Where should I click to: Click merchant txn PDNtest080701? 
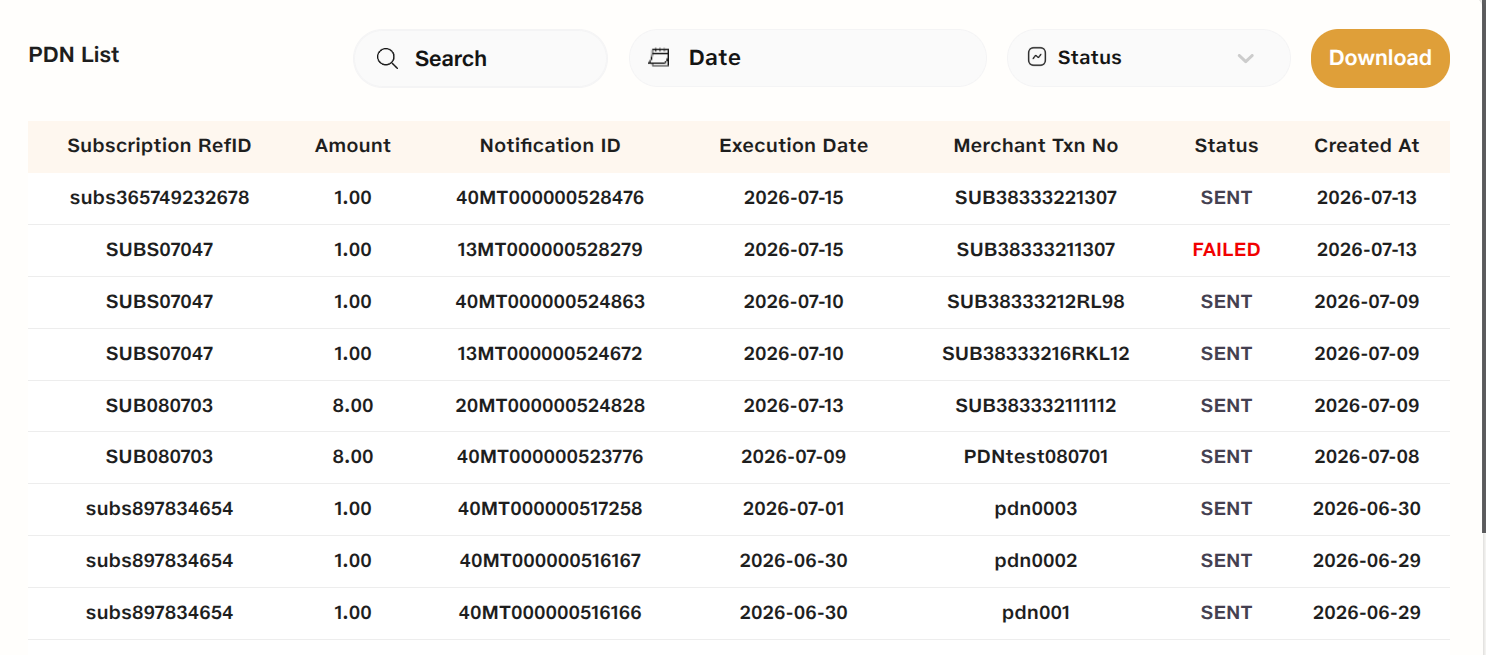[x=1036, y=457]
